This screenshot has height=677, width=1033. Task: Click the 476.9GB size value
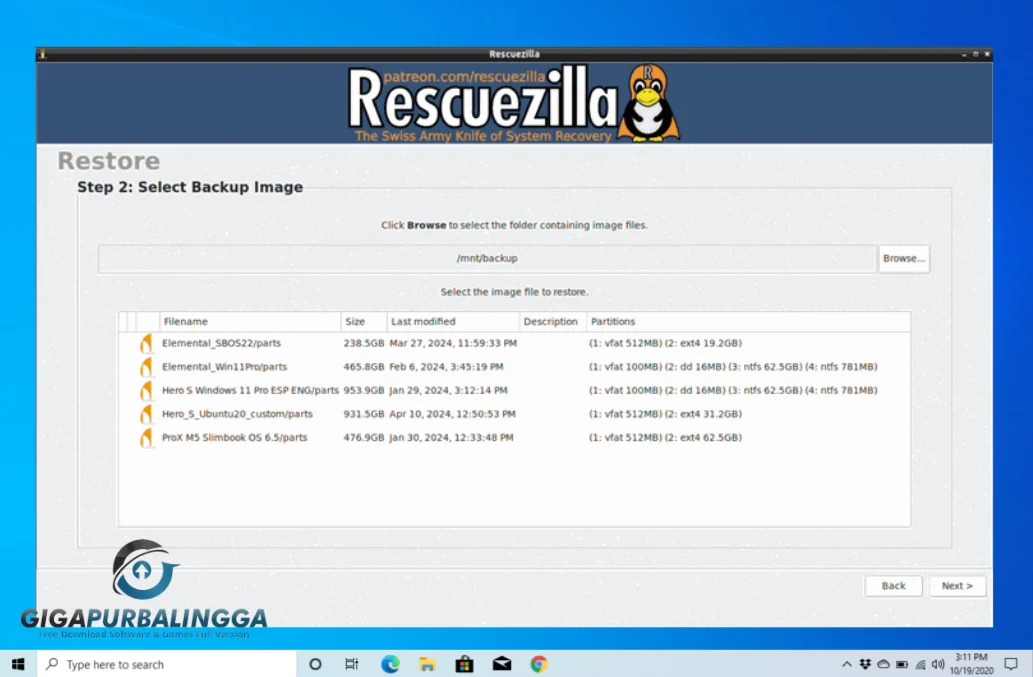click(364, 437)
